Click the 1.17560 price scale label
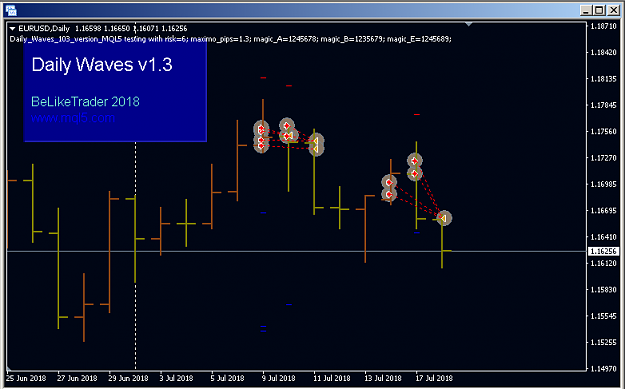The image size is (625, 389). [x=603, y=132]
